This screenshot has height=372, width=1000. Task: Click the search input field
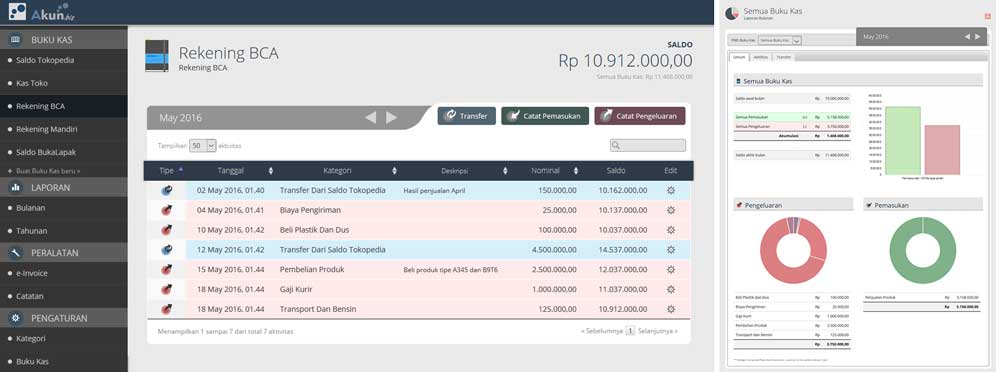pyautogui.click(x=648, y=145)
